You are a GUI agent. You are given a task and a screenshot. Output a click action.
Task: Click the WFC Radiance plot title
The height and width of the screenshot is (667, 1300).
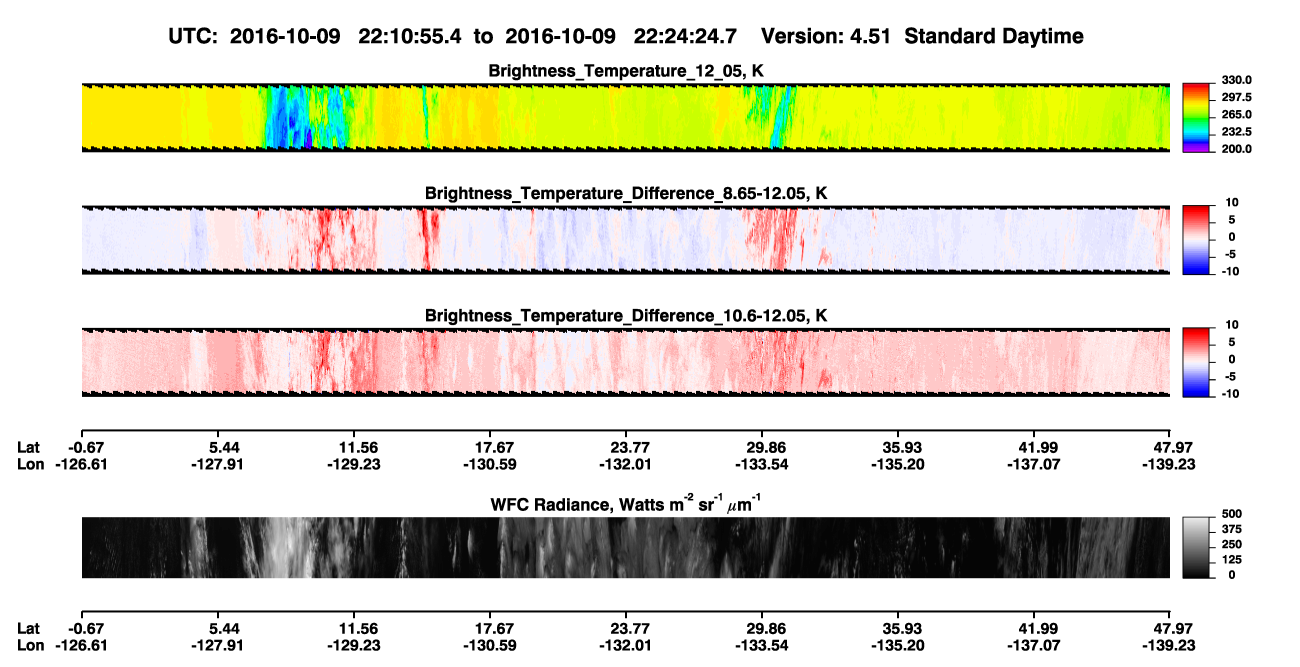point(623,505)
